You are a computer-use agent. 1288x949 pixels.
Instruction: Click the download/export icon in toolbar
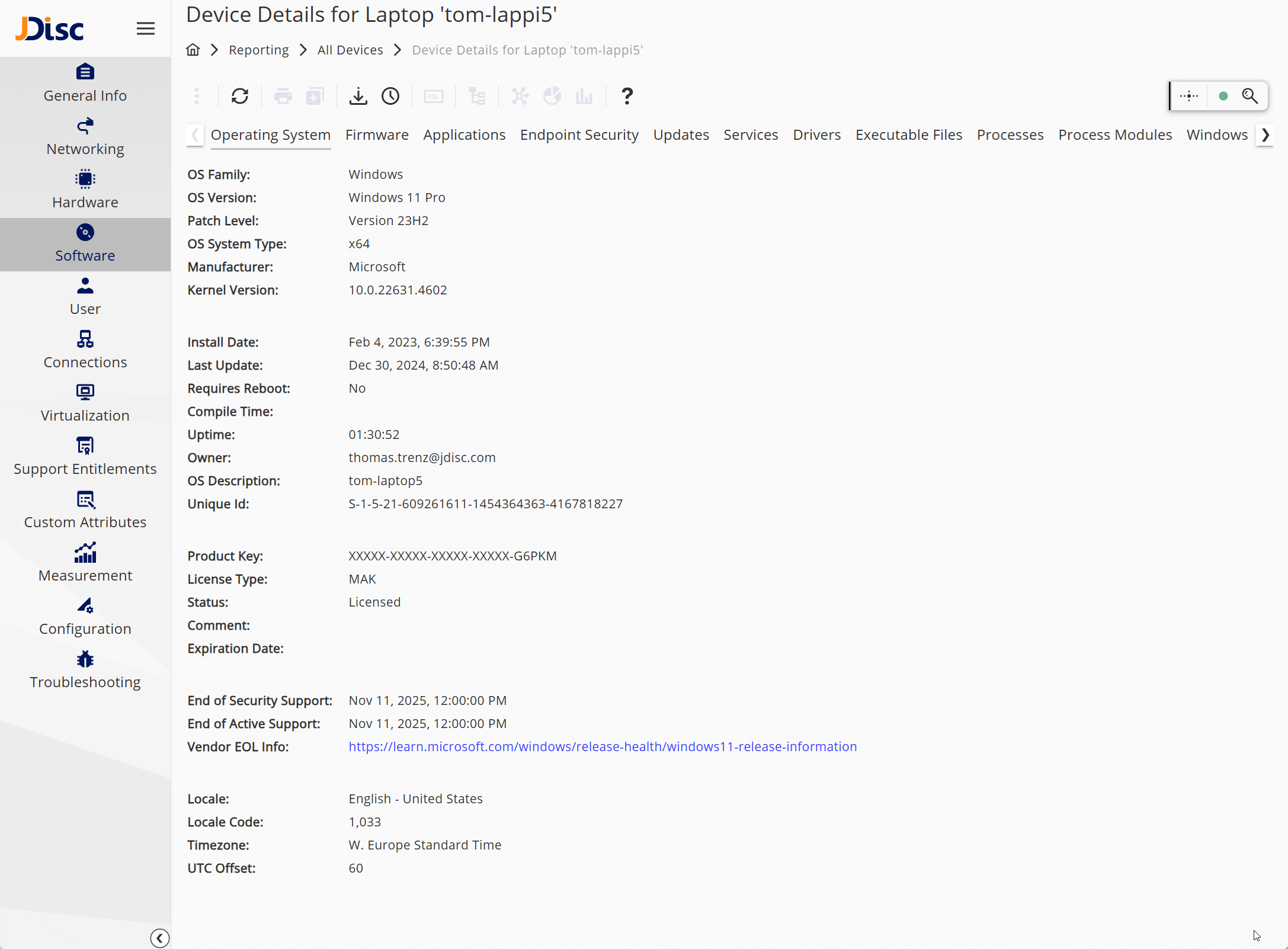358,96
